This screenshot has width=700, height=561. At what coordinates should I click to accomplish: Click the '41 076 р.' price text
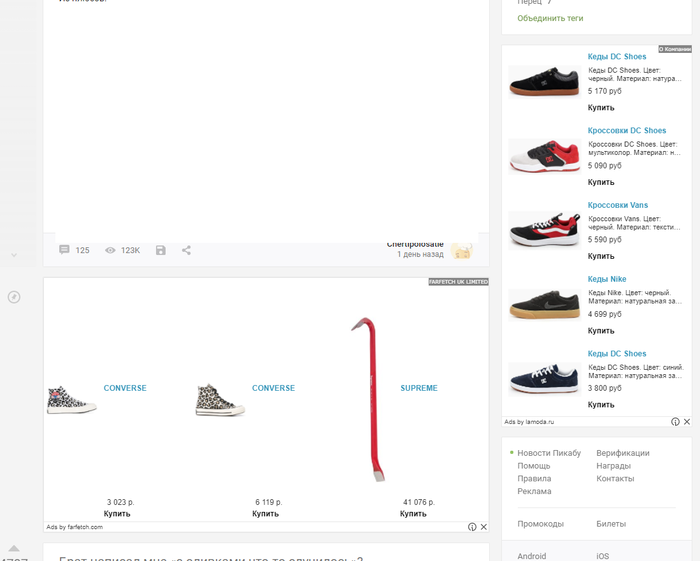coord(418,502)
